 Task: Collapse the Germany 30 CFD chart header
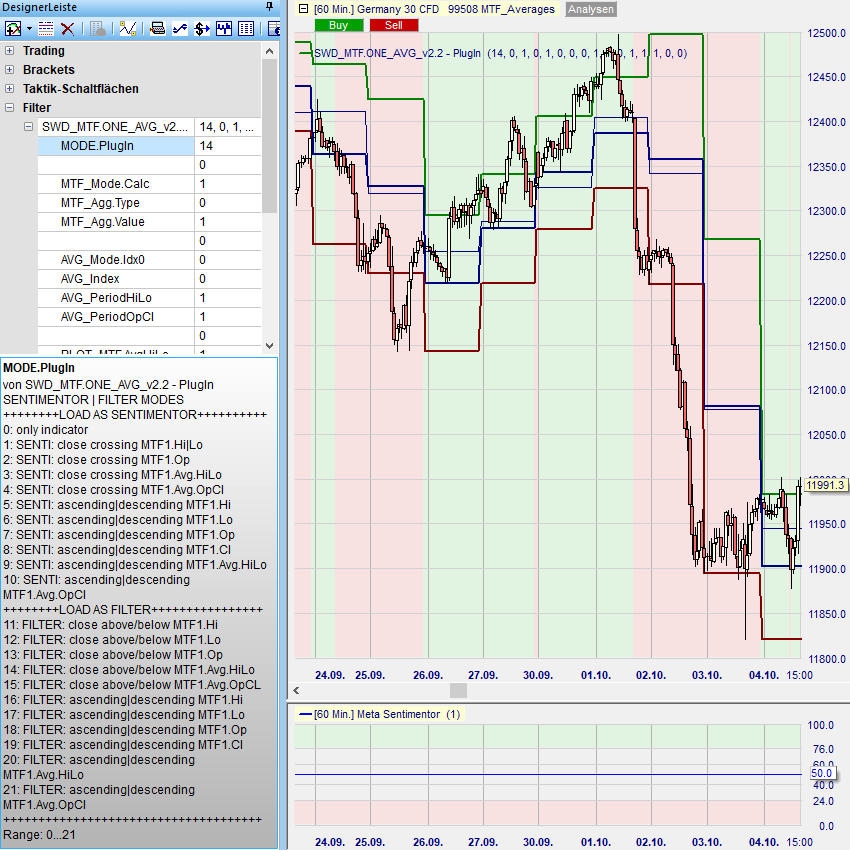pyautogui.click(x=304, y=9)
